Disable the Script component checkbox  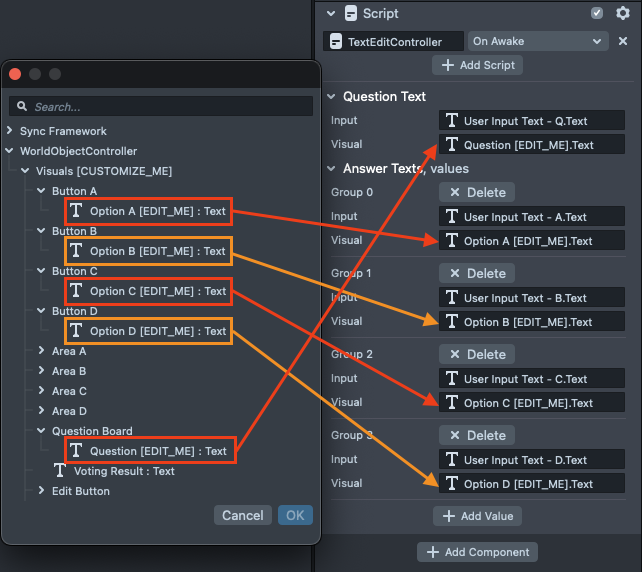coord(597,13)
